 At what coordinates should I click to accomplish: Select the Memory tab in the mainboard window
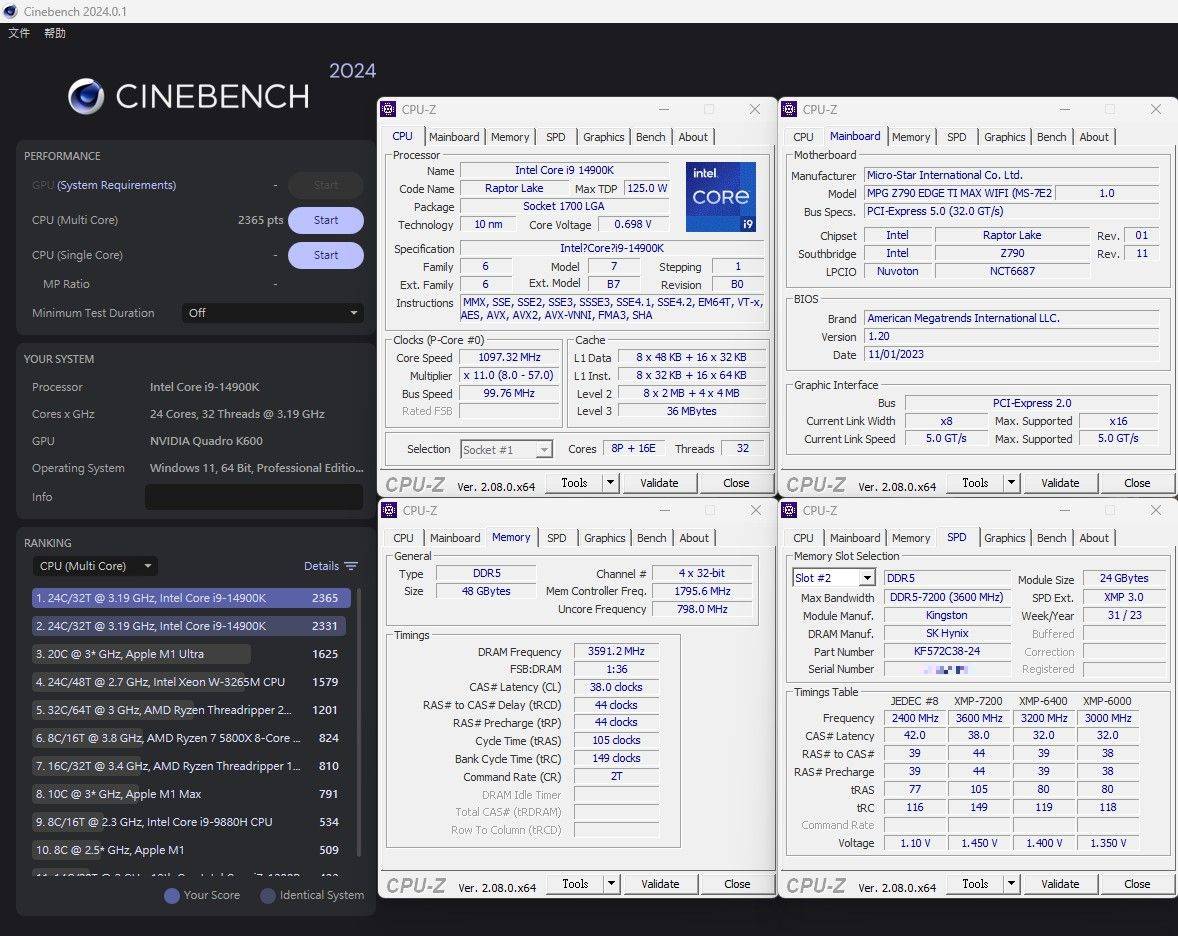click(x=911, y=137)
